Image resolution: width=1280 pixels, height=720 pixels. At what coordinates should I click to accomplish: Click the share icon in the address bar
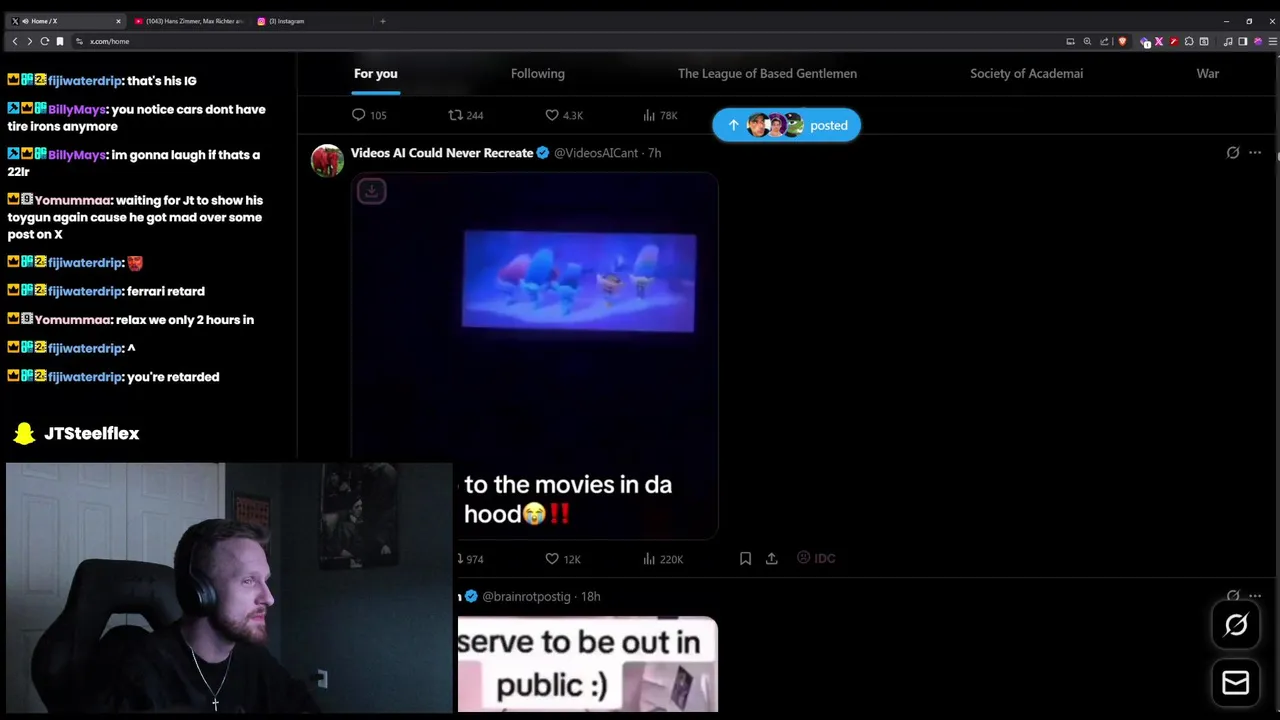pos(1104,41)
